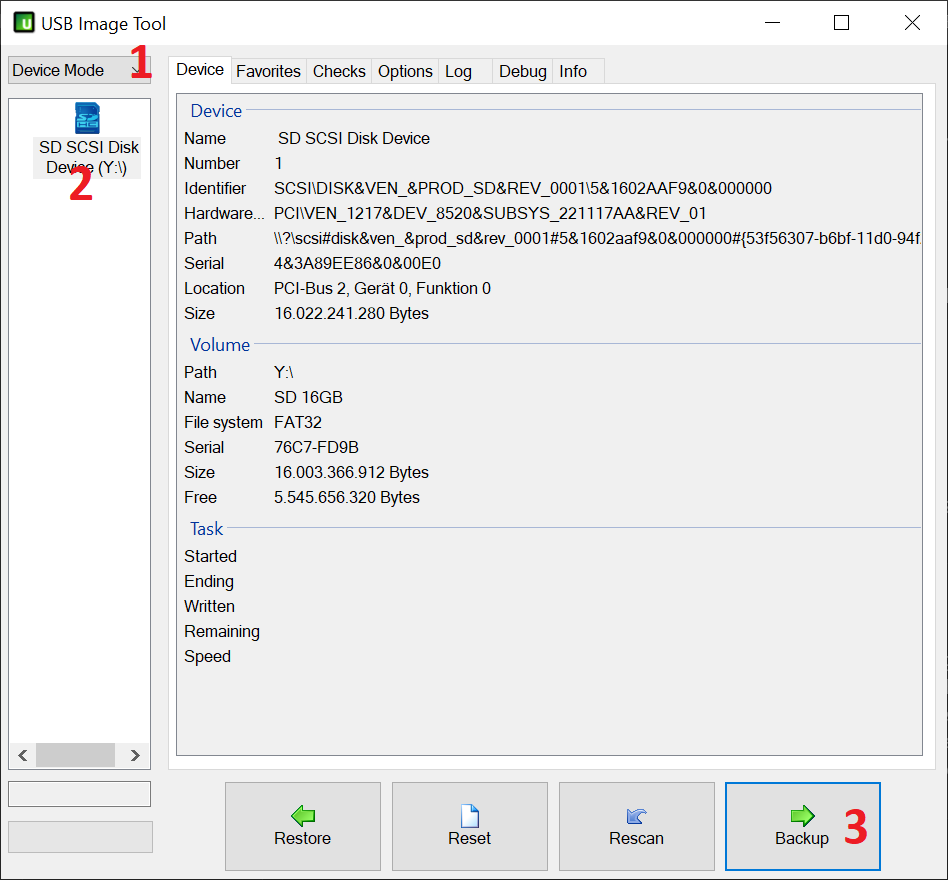Click the green Backup arrow icon

coord(802,815)
